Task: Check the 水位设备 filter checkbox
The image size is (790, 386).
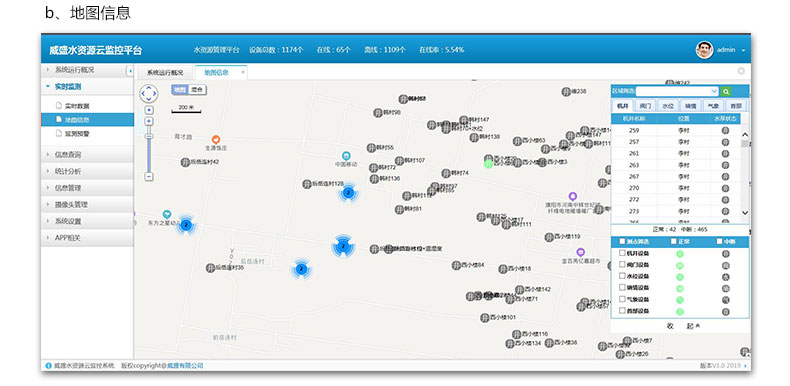Action: tap(622, 276)
